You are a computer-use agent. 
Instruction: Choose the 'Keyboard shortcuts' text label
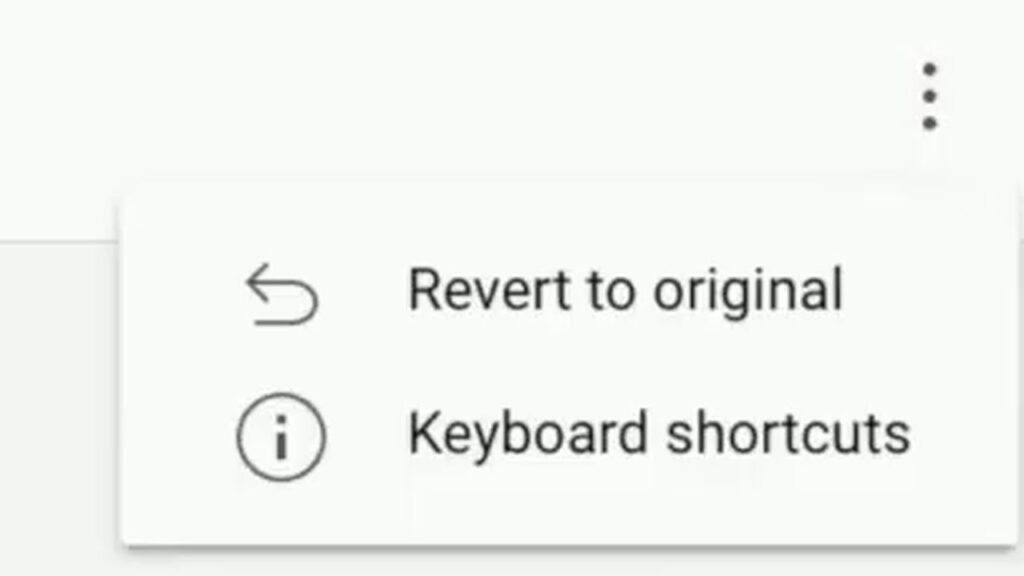point(659,434)
